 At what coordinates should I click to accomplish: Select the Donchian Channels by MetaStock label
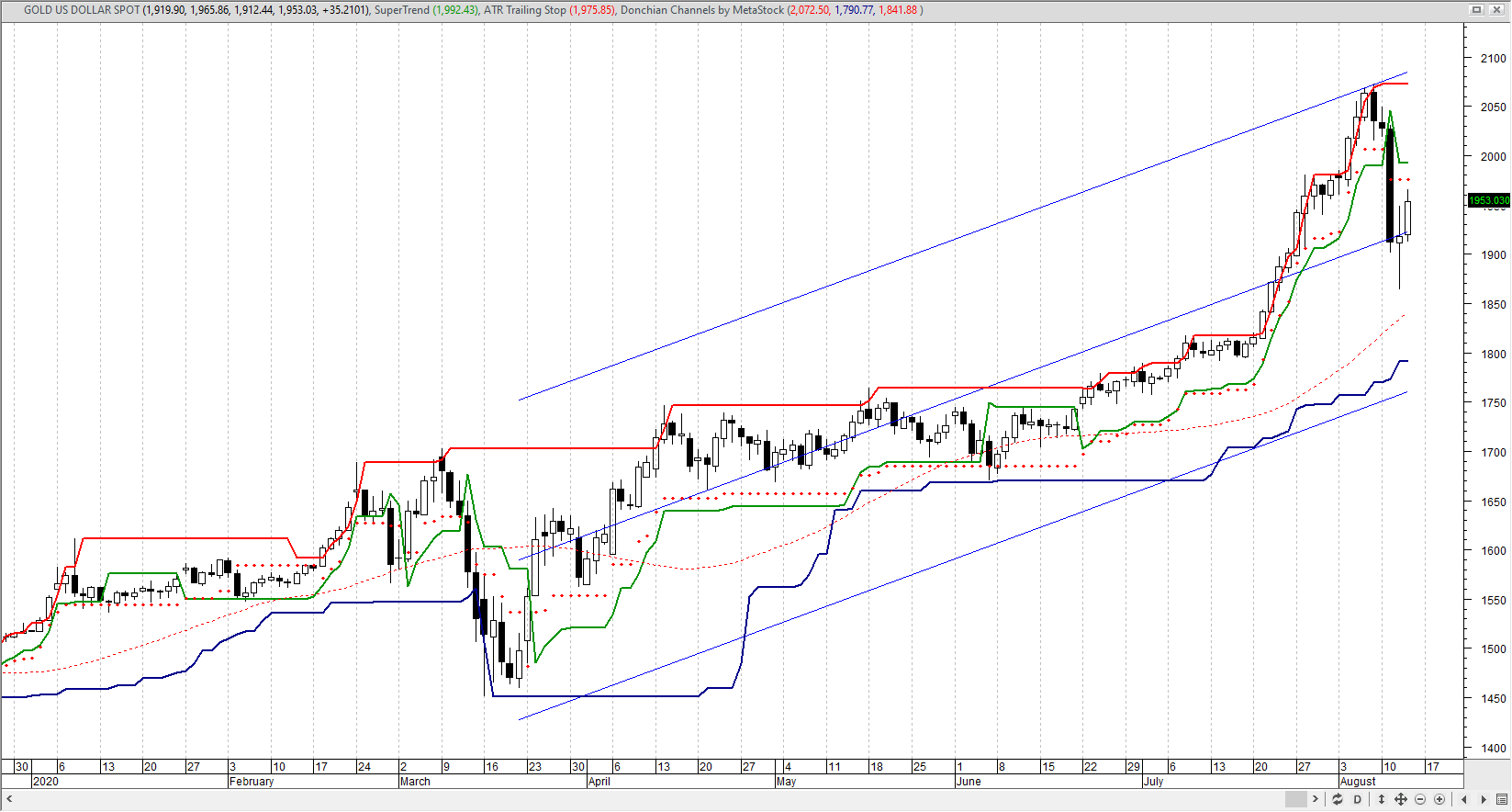click(702, 10)
